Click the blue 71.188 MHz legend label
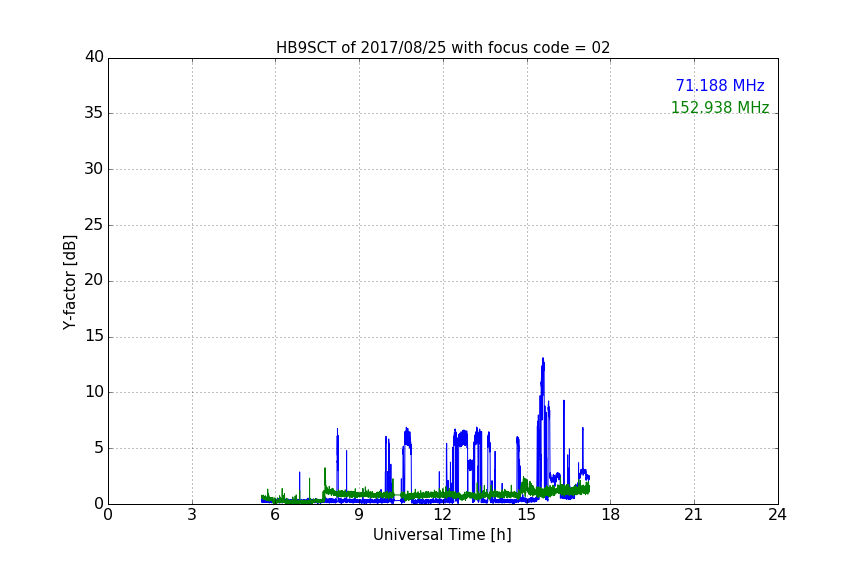This screenshot has width=864, height=576. 720,86
